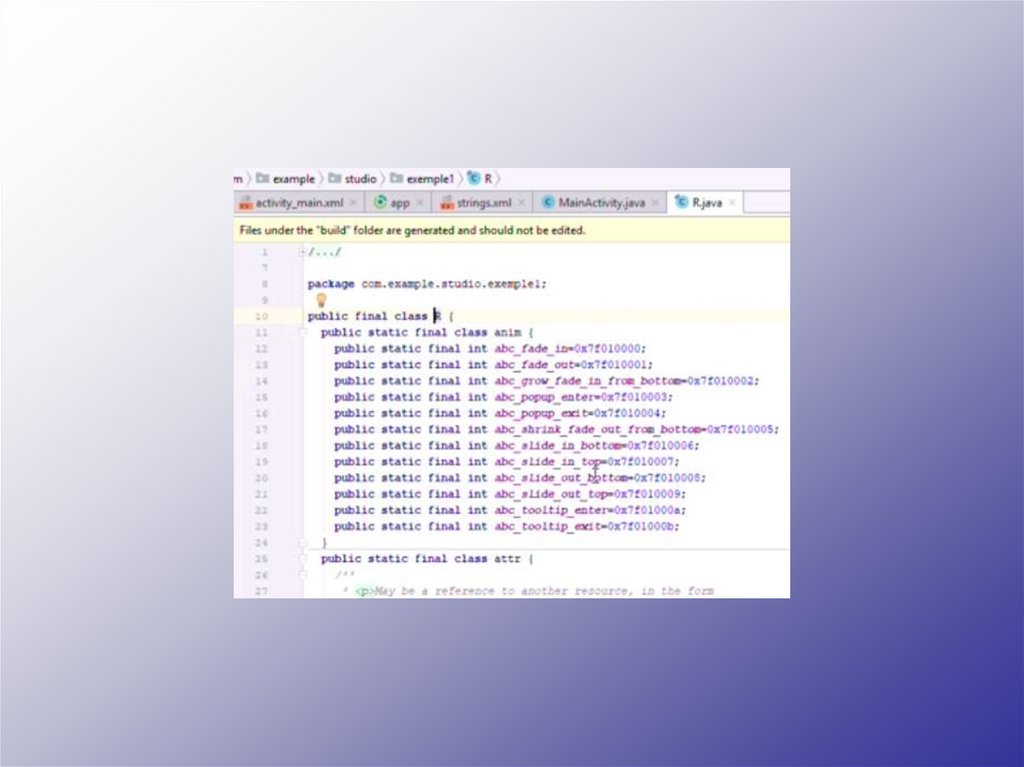Click the example breadcrumb folder
Screen dimensions: 1024x767
286,178
